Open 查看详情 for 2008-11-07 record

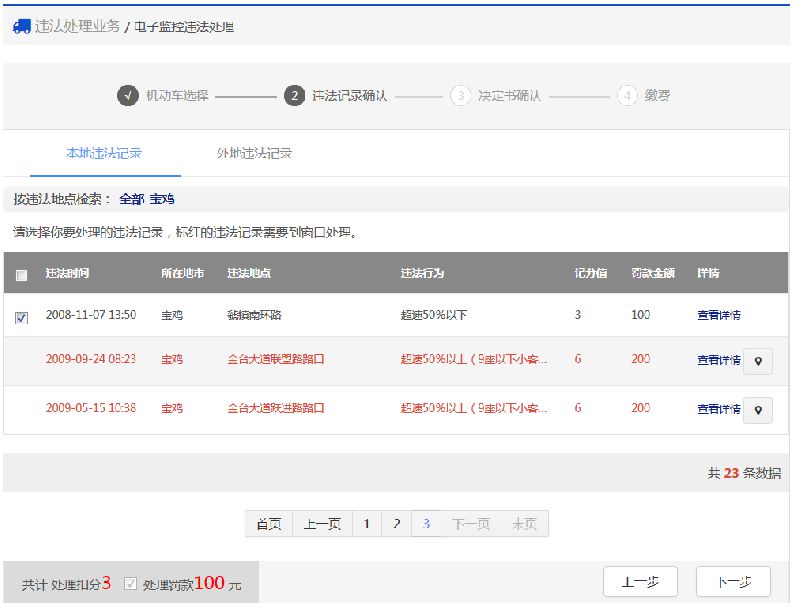click(718, 315)
